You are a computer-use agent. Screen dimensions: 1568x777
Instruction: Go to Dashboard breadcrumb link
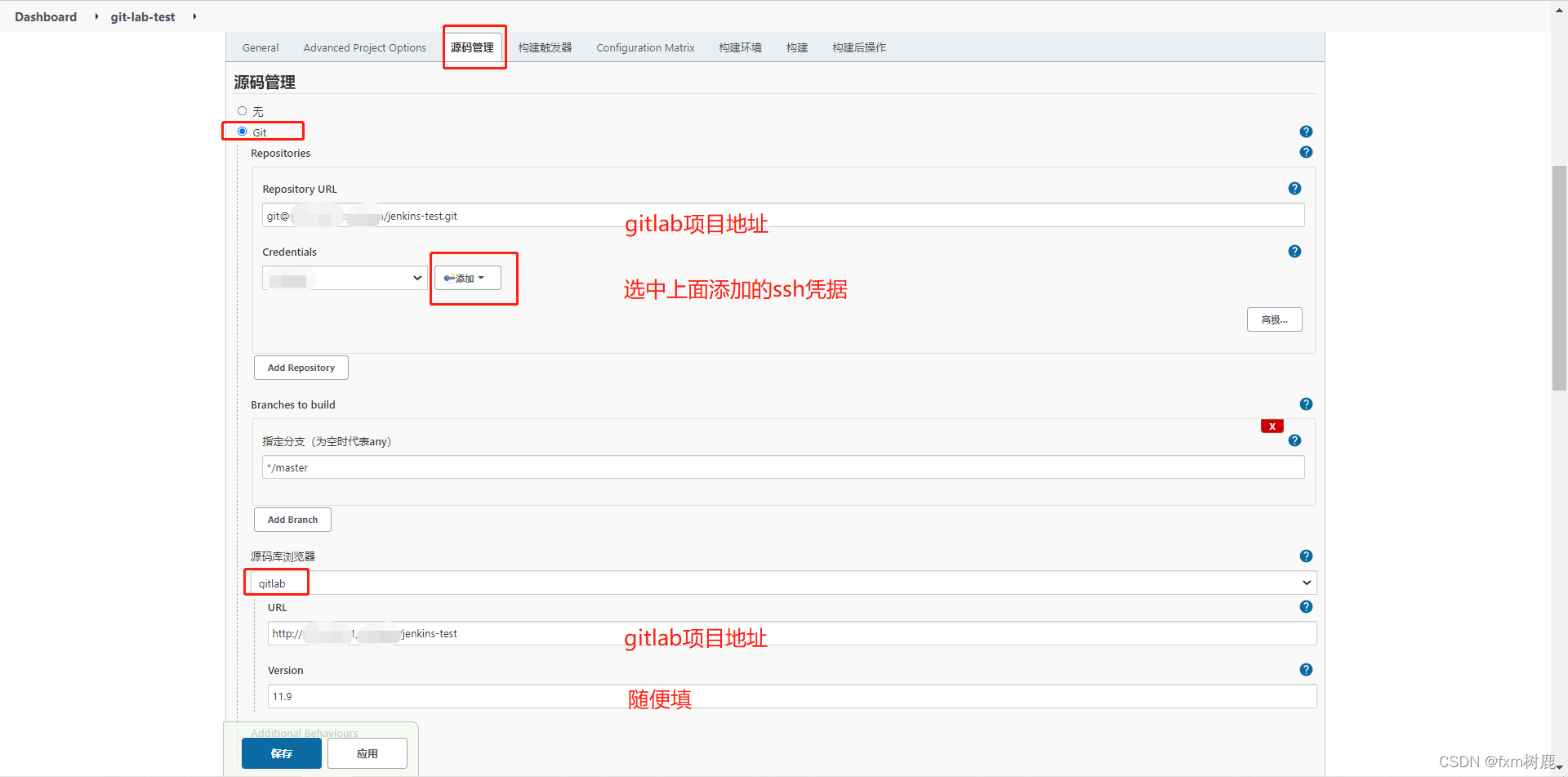point(46,16)
